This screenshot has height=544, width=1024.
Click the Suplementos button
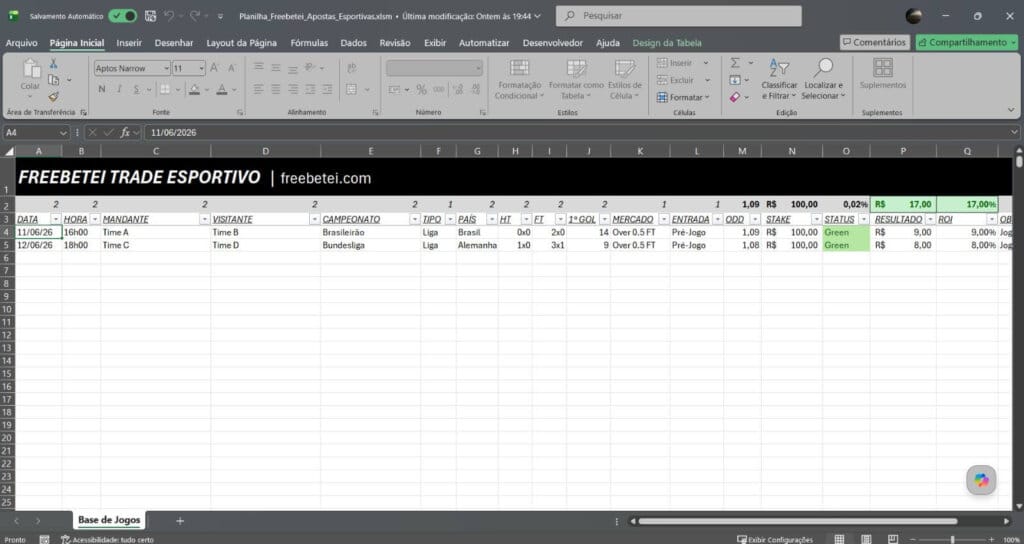pyautogui.click(x=883, y=74)
